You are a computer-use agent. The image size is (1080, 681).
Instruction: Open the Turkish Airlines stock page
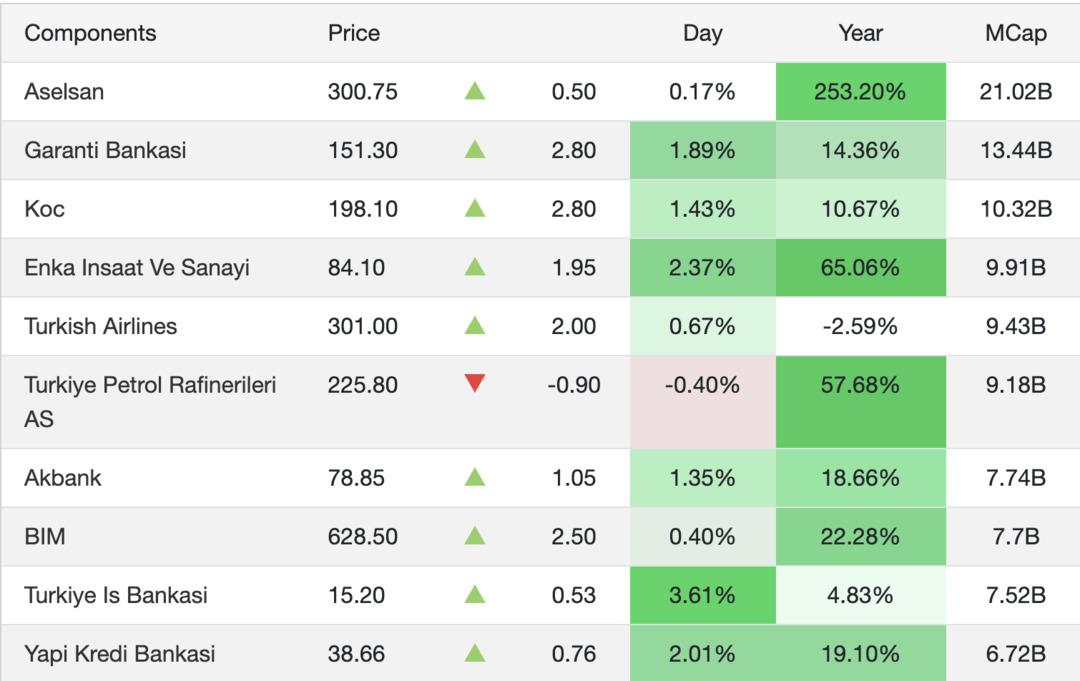pyautogui.click(x=100, y=326)
